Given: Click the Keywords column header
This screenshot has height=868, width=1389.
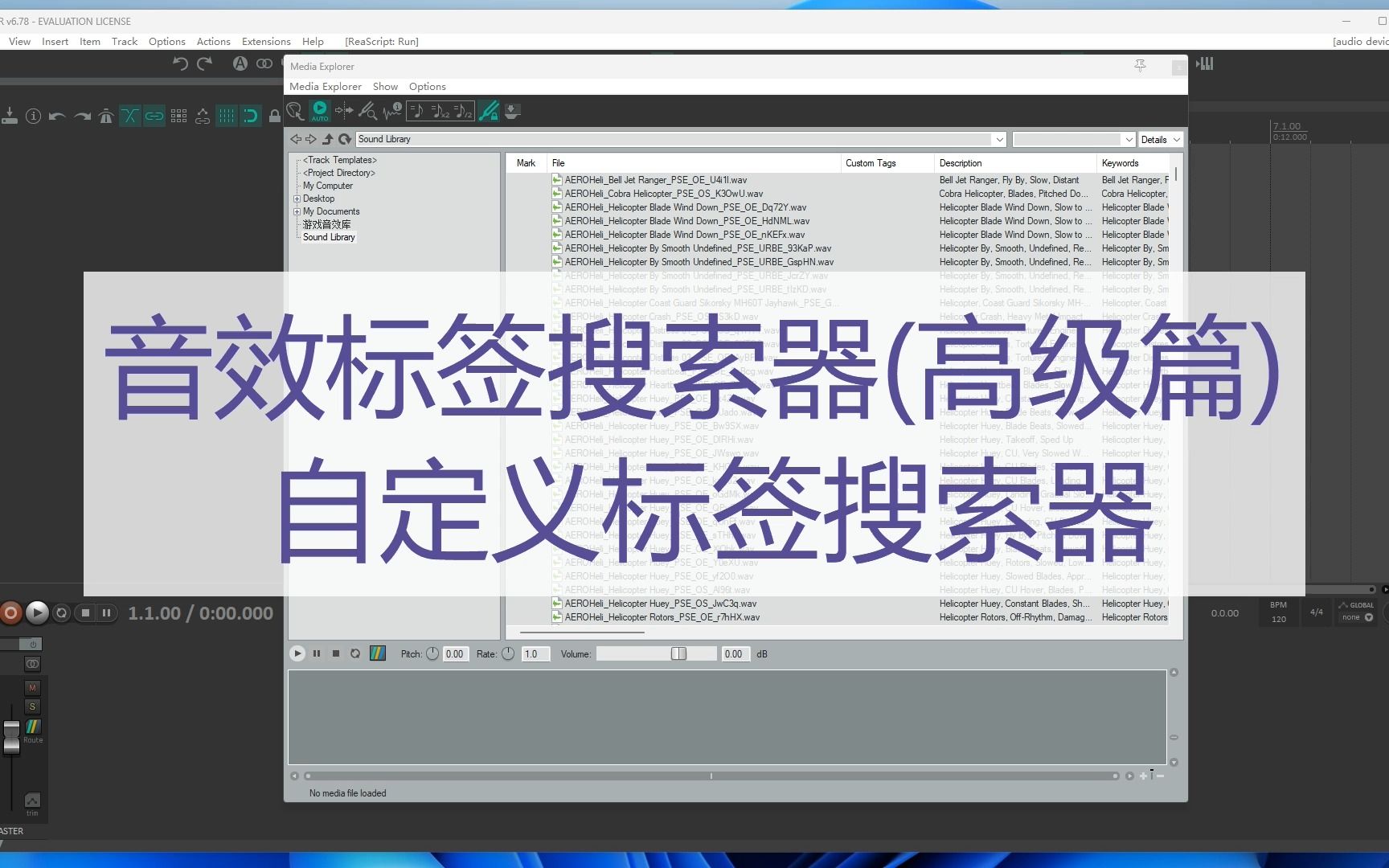Looking at the screenshot, I should (x=1133, y=163).
